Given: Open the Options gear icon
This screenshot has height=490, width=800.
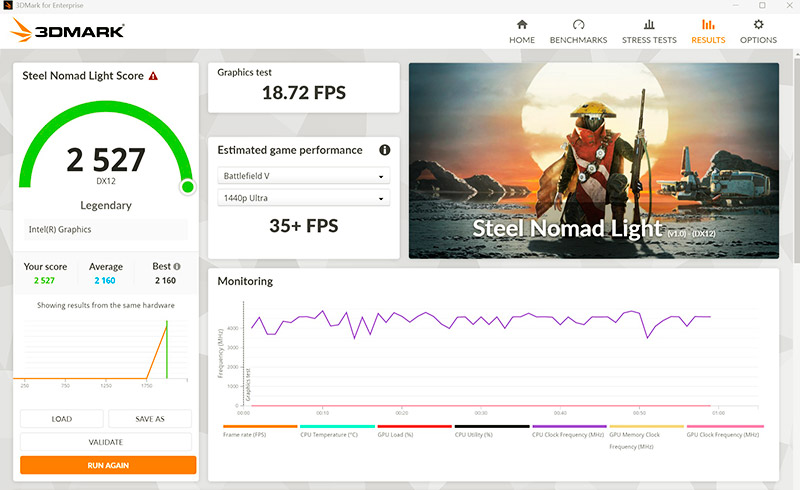Looking at the screenshot, I should tap(758, 25).
